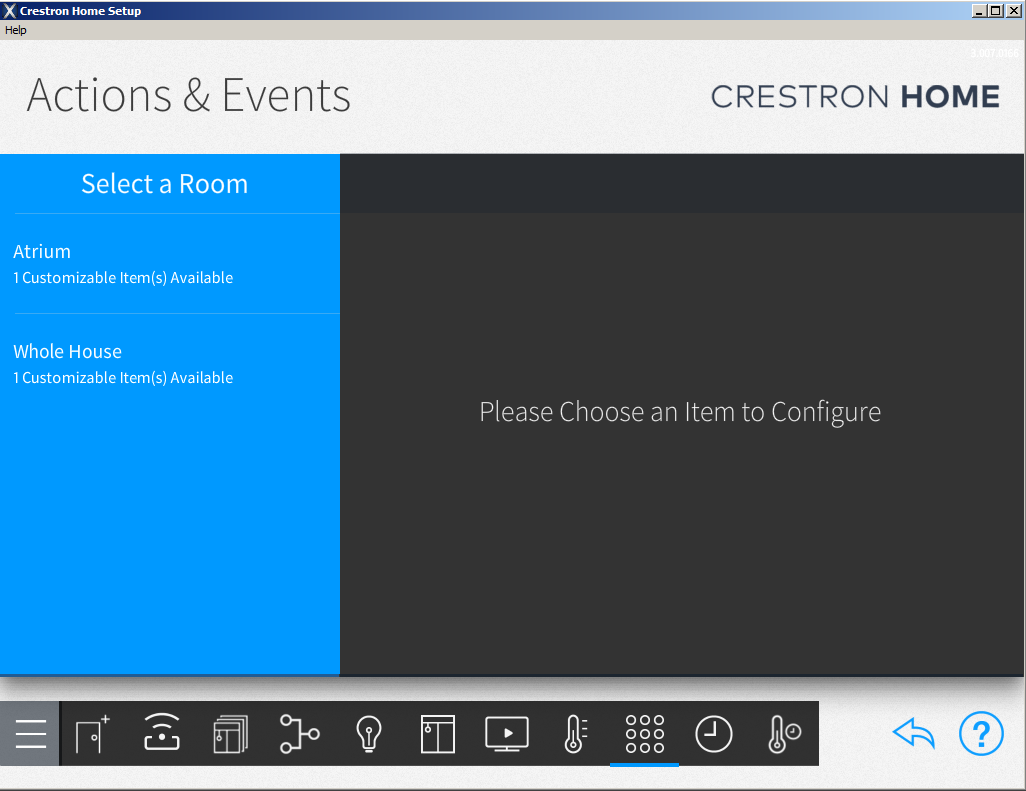Select the Thermostat climate icon
The width and height of the screenshot is (1026, 791).
coord(575,733)
